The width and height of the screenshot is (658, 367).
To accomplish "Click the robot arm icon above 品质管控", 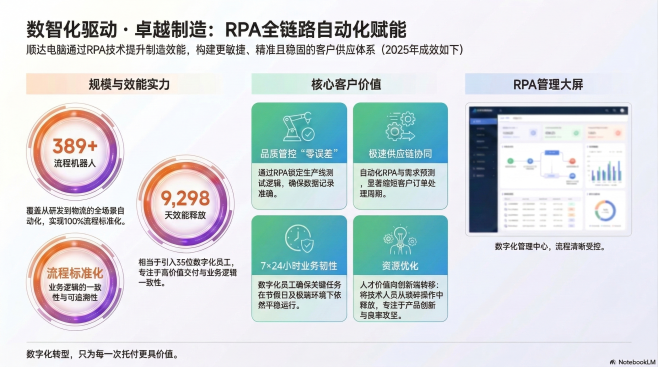I will (299, 127).
